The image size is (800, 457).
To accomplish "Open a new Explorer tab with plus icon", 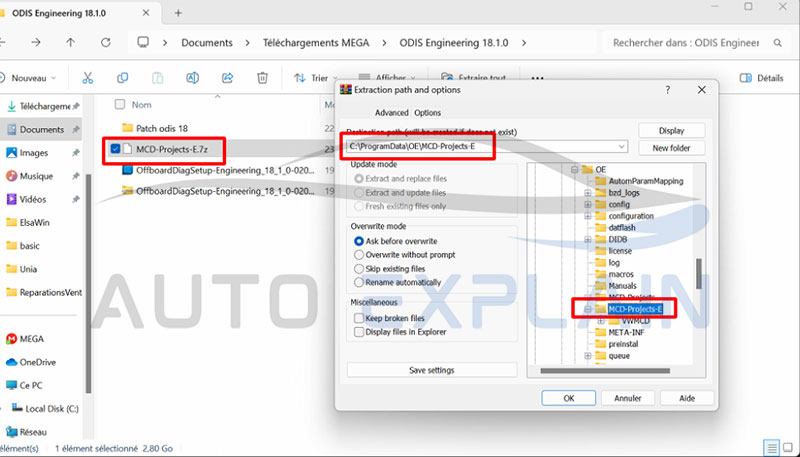I will [x=178, y=13].
